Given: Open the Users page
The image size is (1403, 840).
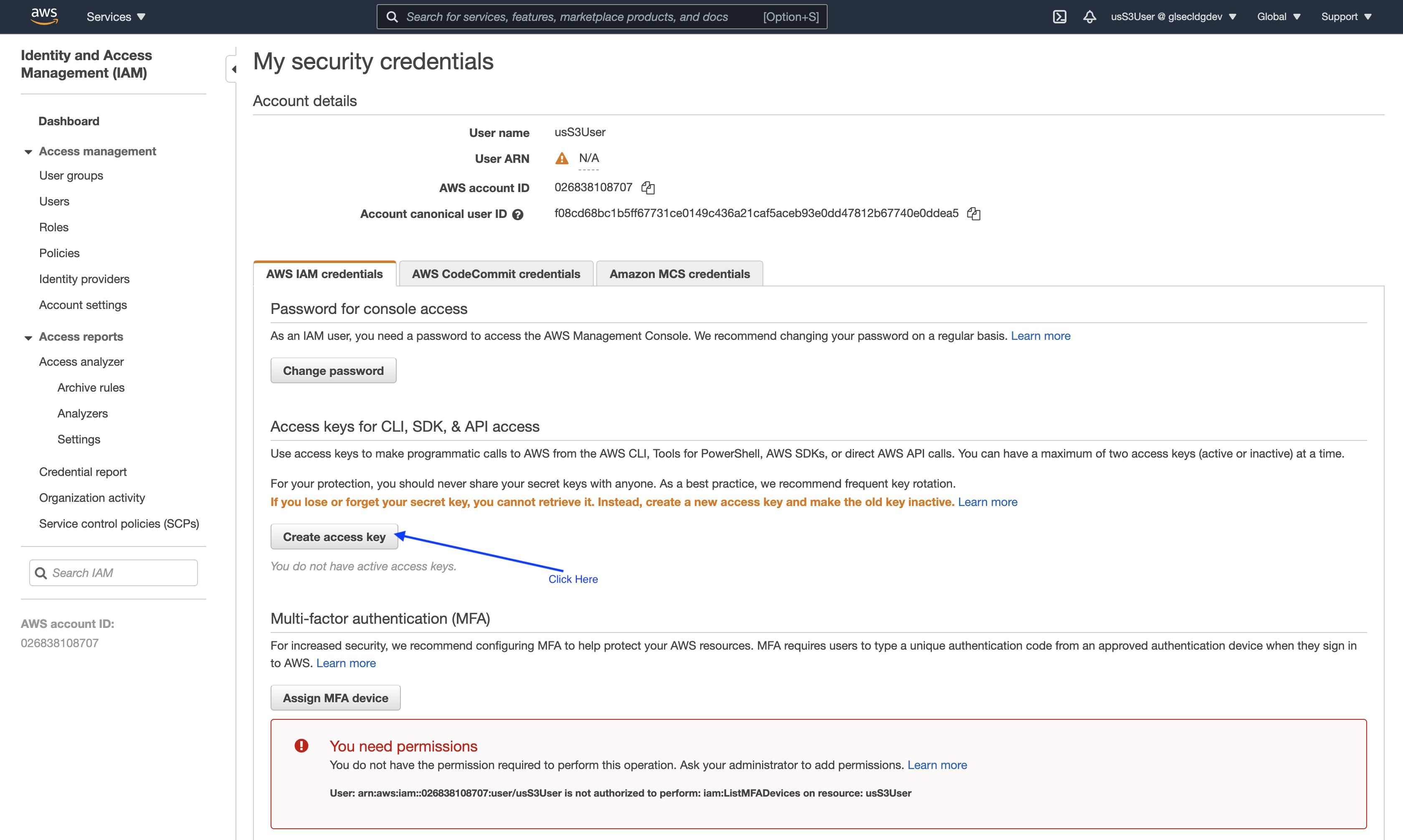Looking at the screenshot, I should 54,202.
